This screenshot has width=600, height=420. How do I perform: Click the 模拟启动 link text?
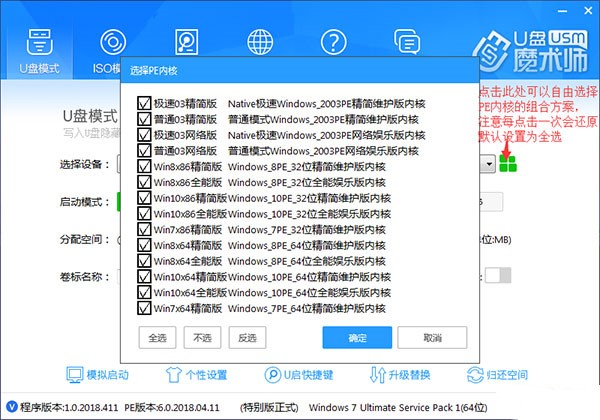pyautogui.click(x=108, y=375)
